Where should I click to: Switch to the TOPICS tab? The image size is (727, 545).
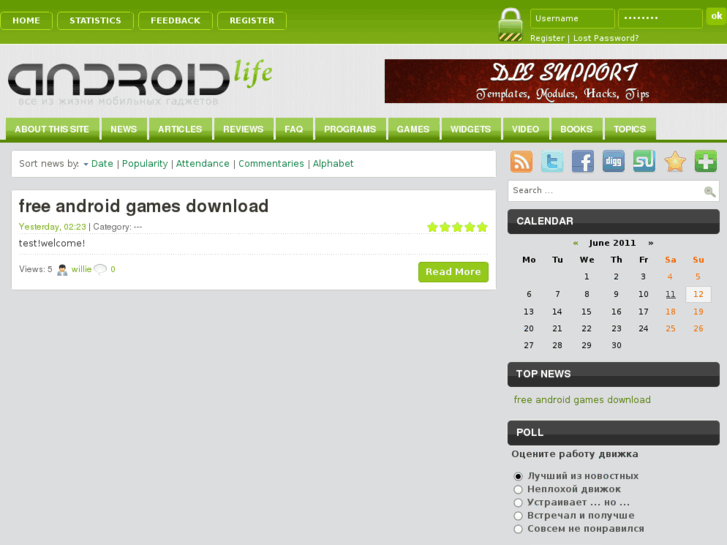(x=630, y=129)
